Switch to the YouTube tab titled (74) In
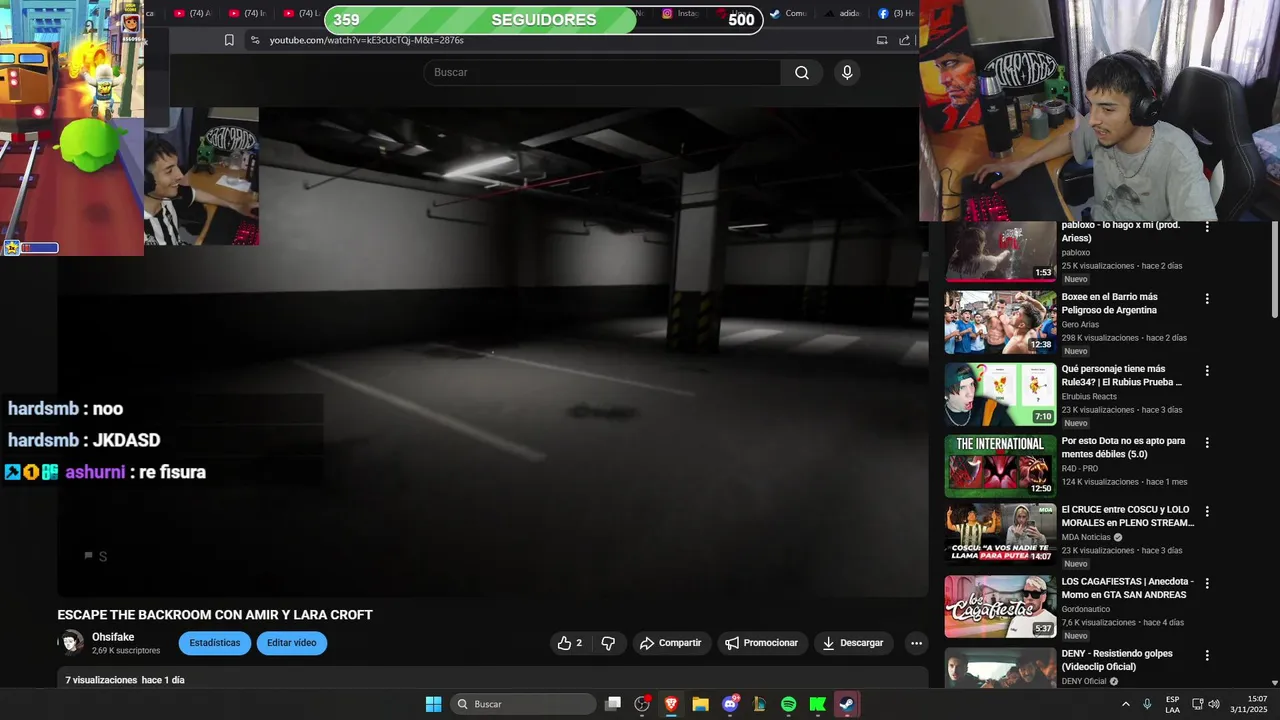The width and height of the screenshot is (1280, 720). (248, 14)
